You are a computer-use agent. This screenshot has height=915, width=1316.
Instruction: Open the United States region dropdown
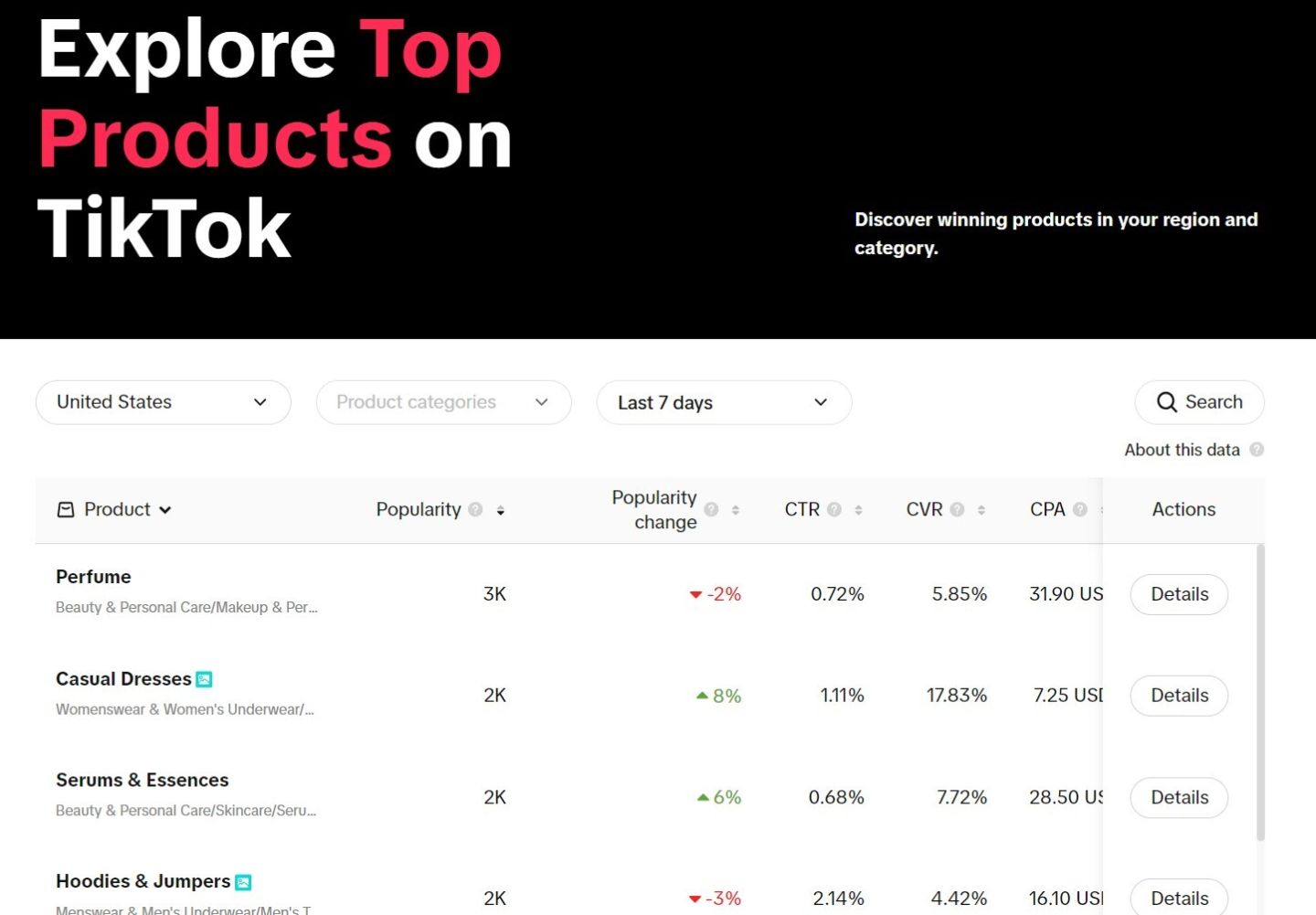click(164, 402)
